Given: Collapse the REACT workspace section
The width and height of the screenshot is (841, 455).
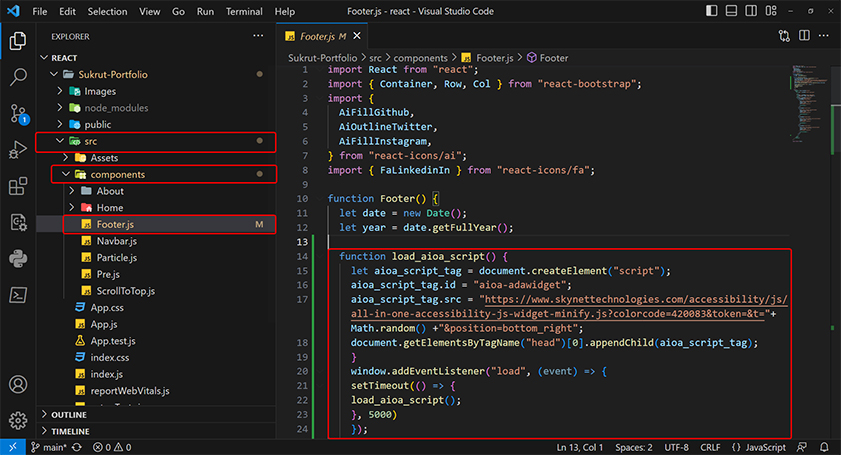Looking at the screenshot, I should 156,57.
